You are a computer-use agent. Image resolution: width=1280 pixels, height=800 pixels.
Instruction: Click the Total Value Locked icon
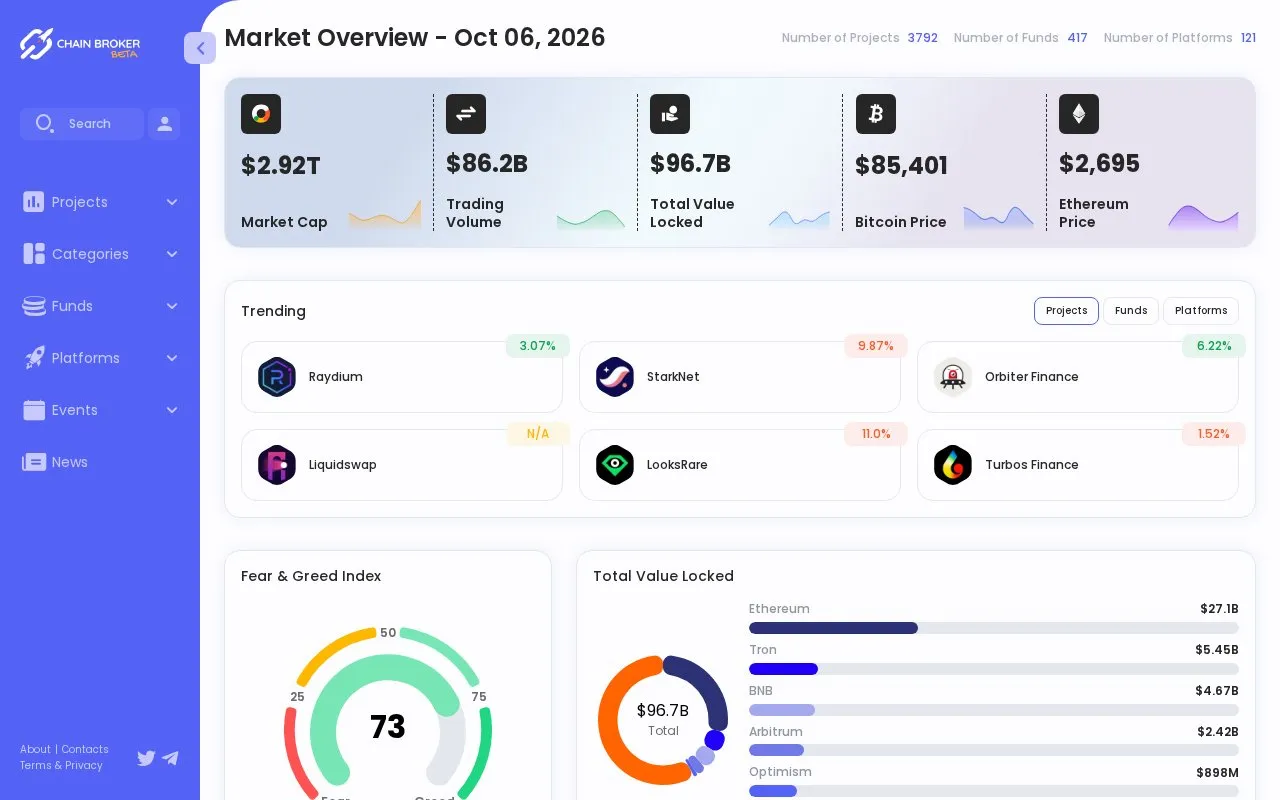[x=670, y=114]
